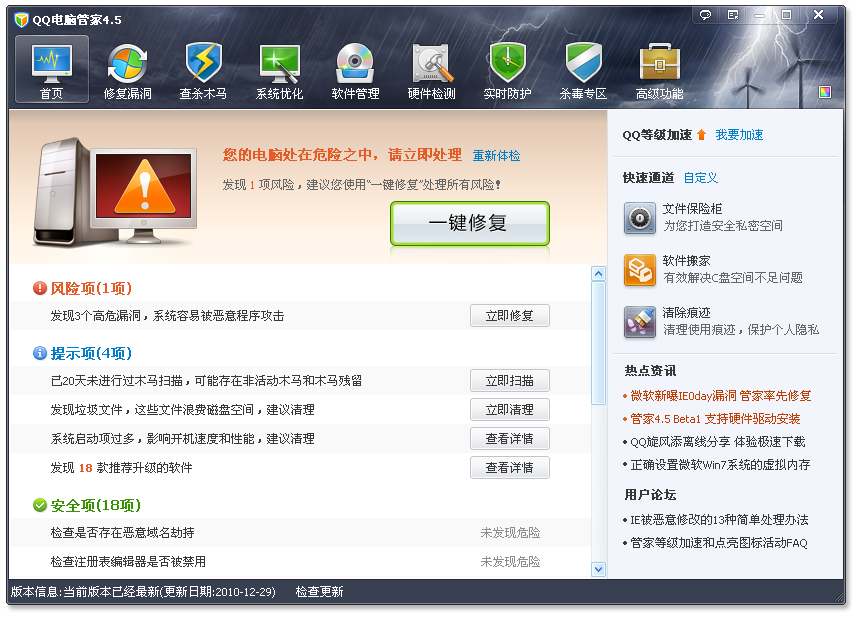Switch to the 首页 home tab
Viewport: 863px width, 618px height.
(x=52, y=69)
